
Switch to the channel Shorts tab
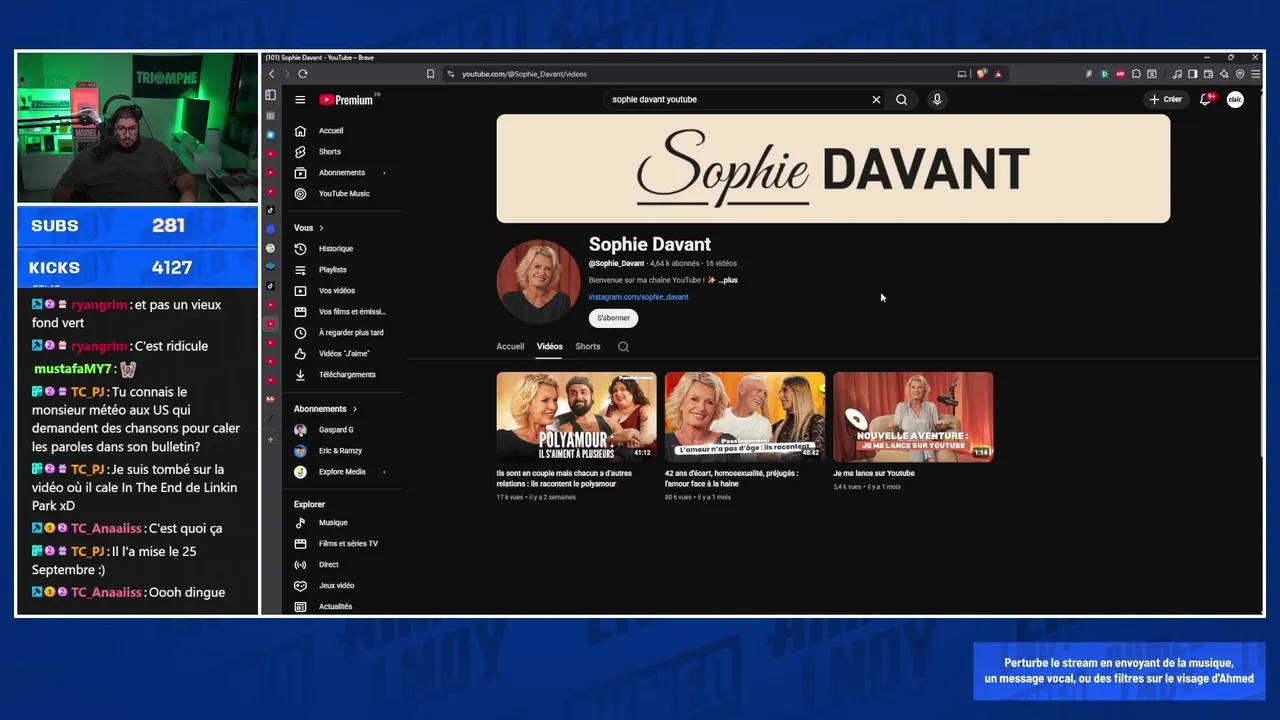point(588,347)
